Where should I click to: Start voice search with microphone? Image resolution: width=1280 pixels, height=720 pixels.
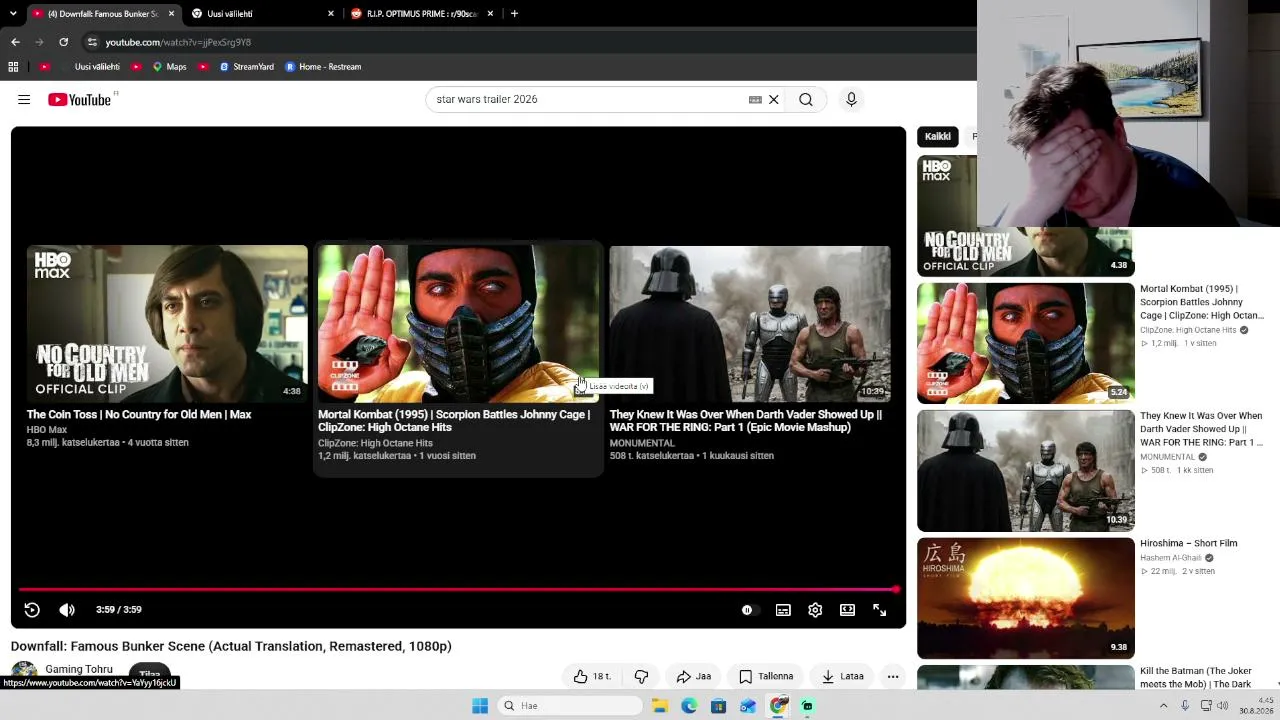click(x=851, y=99)
